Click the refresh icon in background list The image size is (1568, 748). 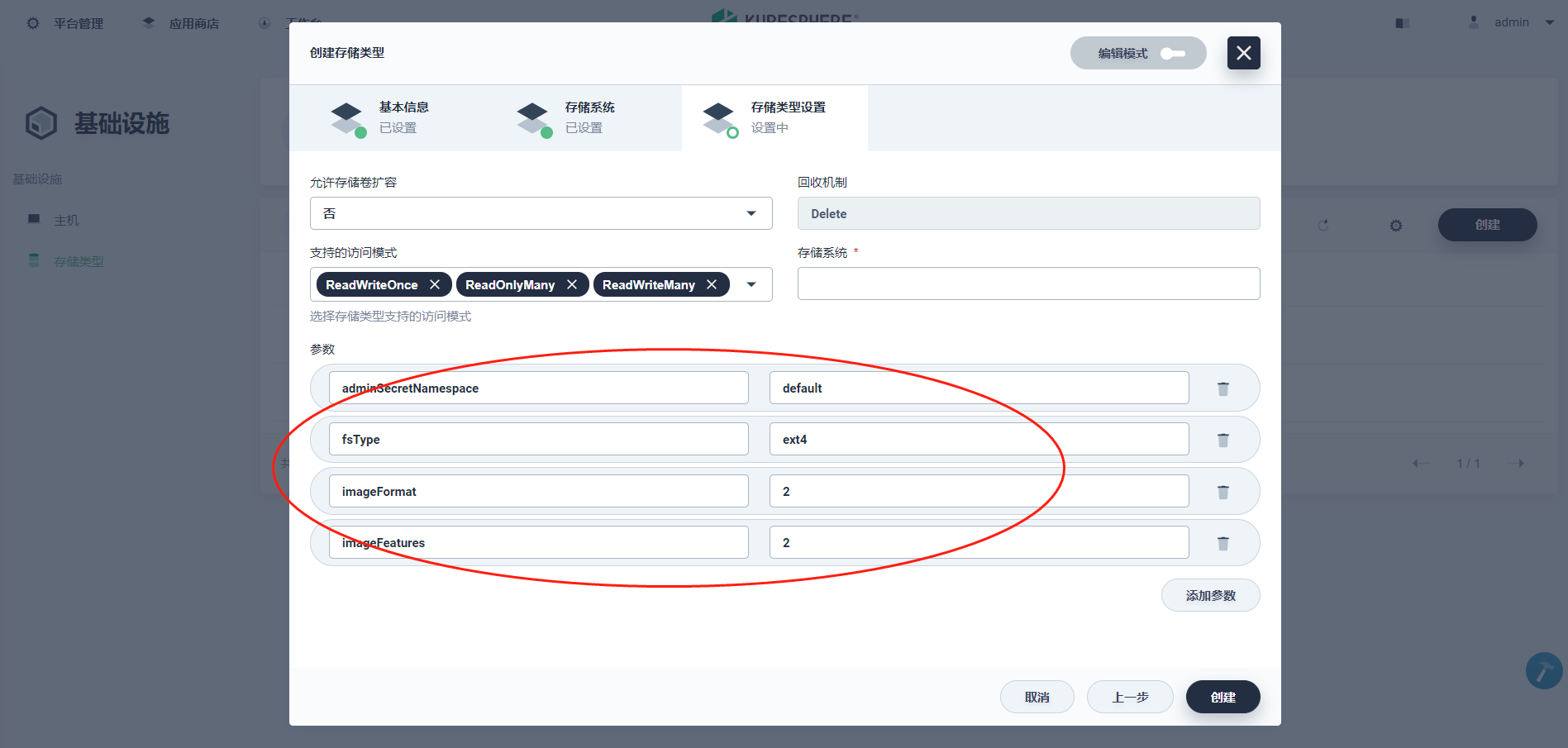pos(1323,225)
